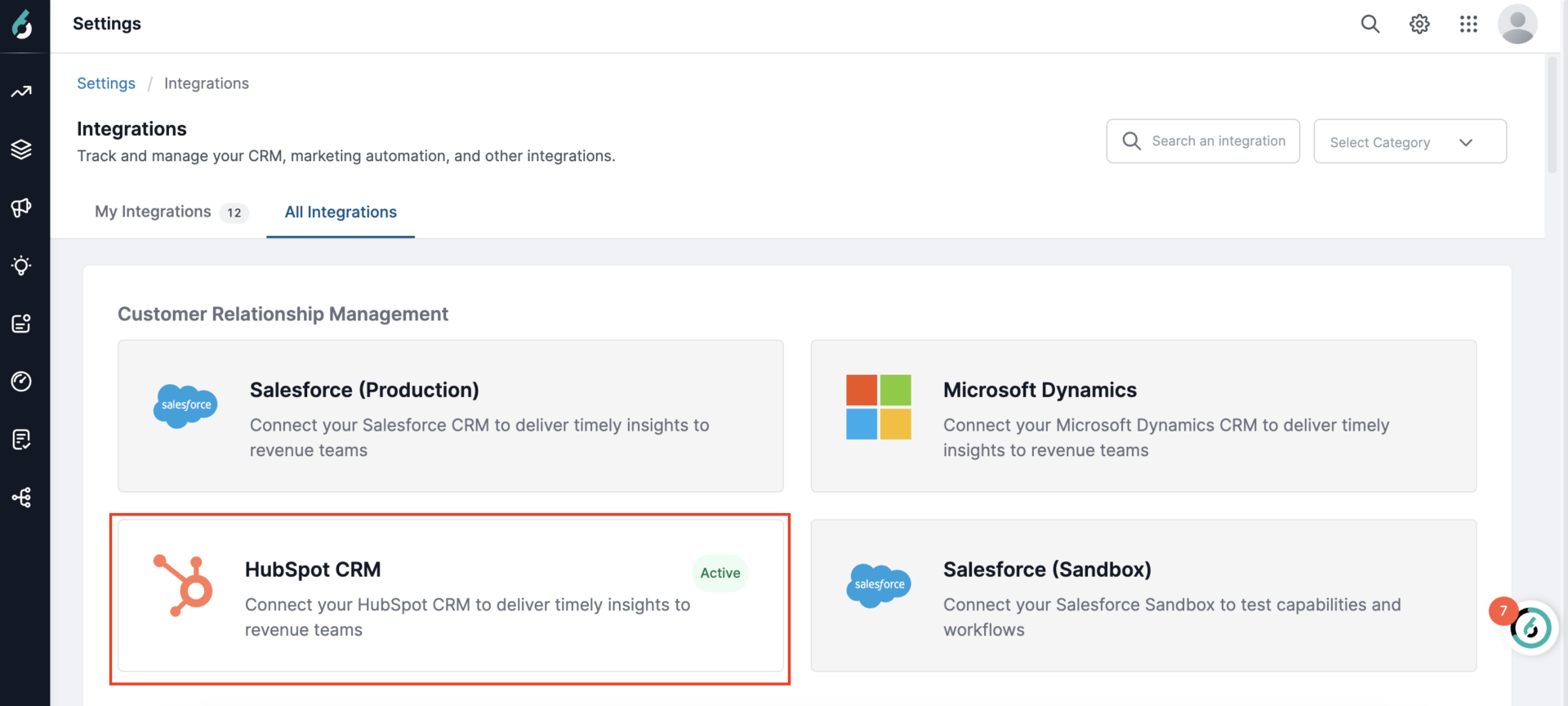Click the red notification badge showing 7

pyautogui.click(x=1503, y=611)
